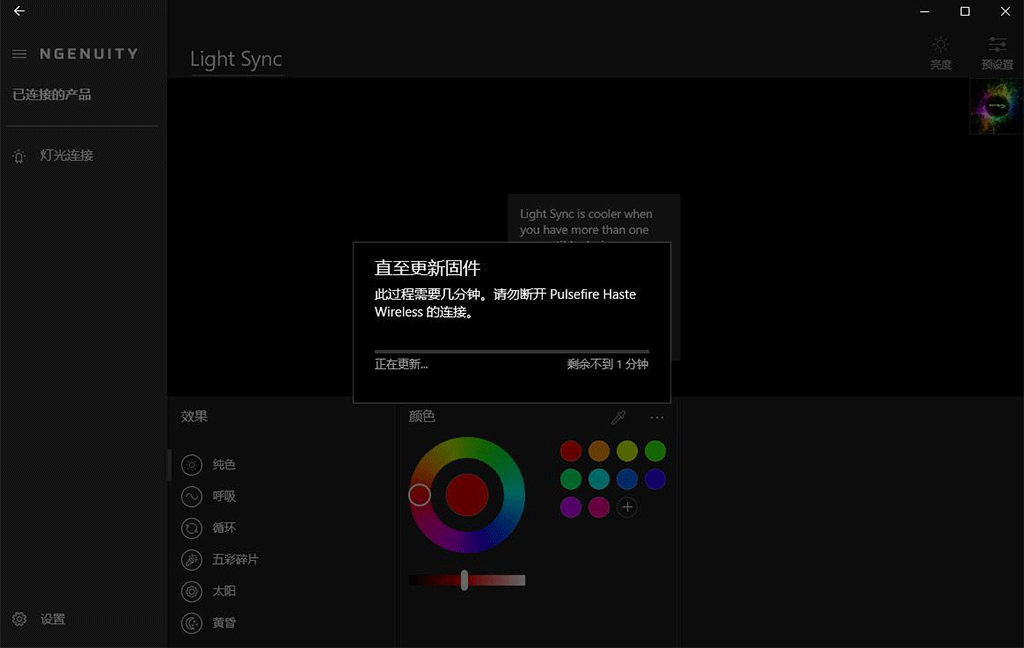Image resolution: width=1024 pixels, height=648 pixels.
Task: Open 设置 settings at sidebar bottom
Action: [39, 619]
